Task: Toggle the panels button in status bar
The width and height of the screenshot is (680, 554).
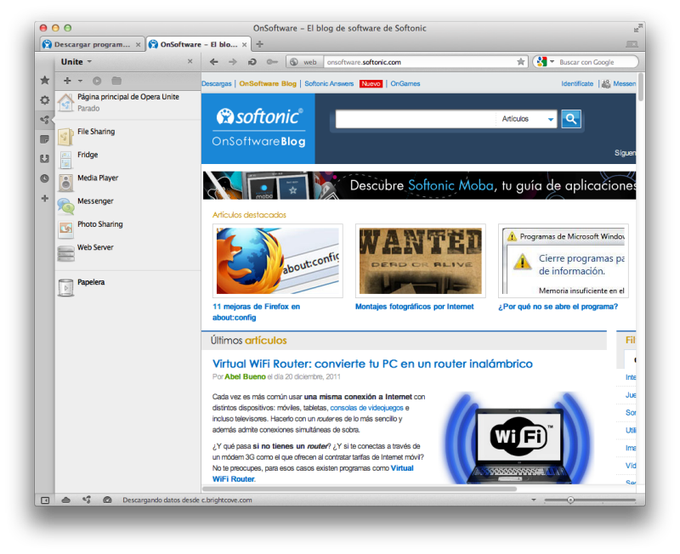Action: click(45, 500)
